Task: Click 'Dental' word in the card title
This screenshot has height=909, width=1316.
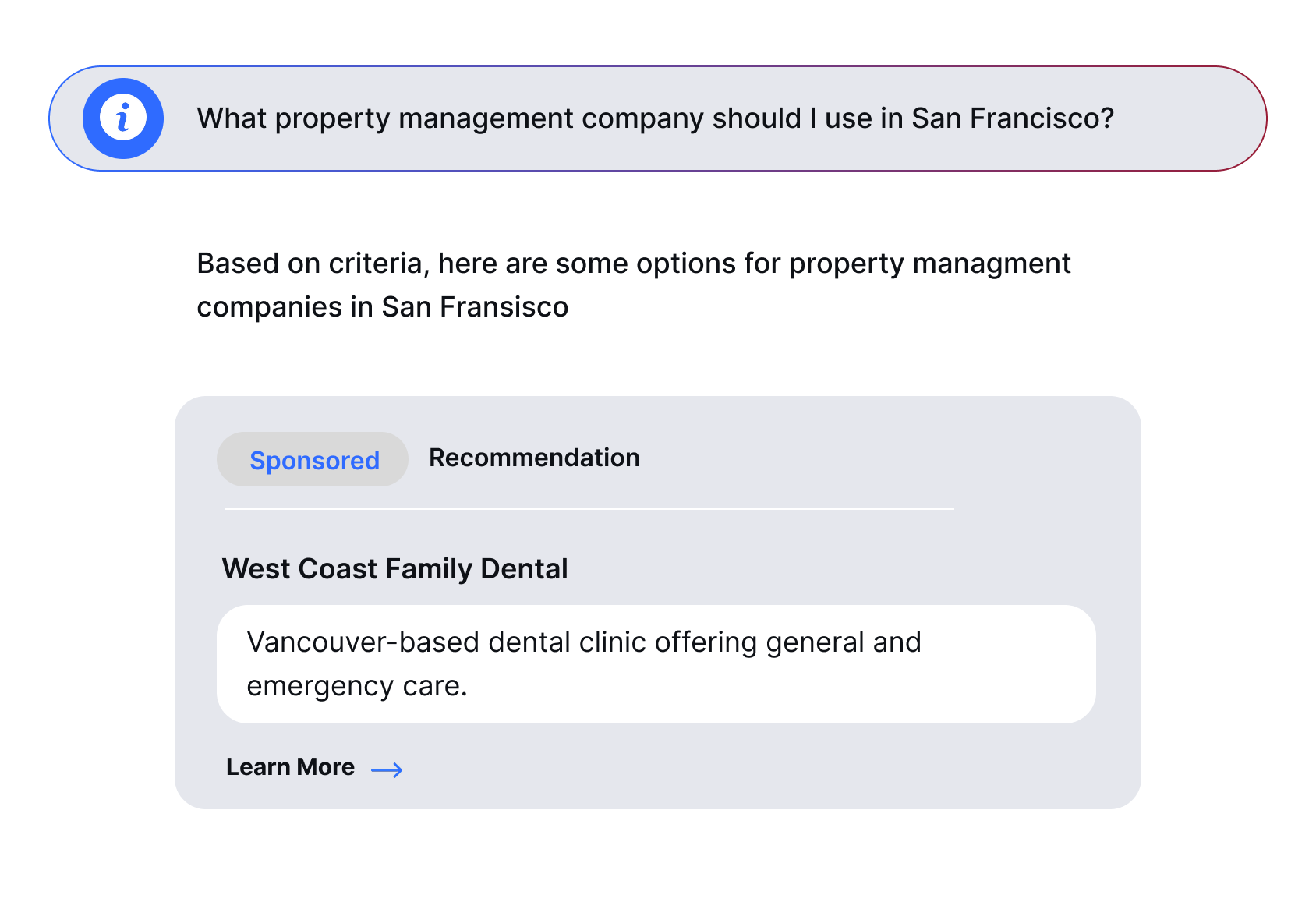Action: tap(524, 569)
